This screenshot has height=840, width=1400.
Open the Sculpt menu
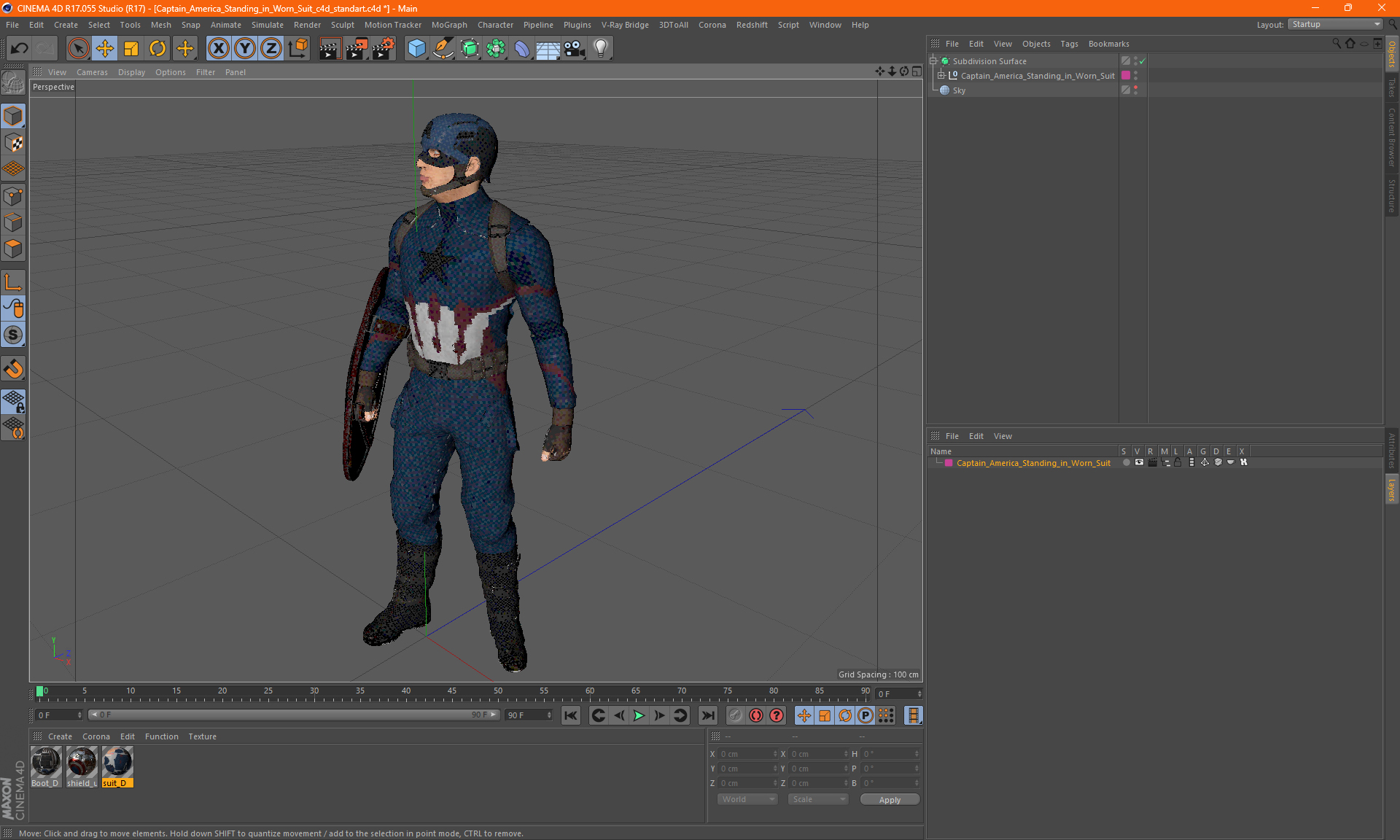[x=342, y=25]
